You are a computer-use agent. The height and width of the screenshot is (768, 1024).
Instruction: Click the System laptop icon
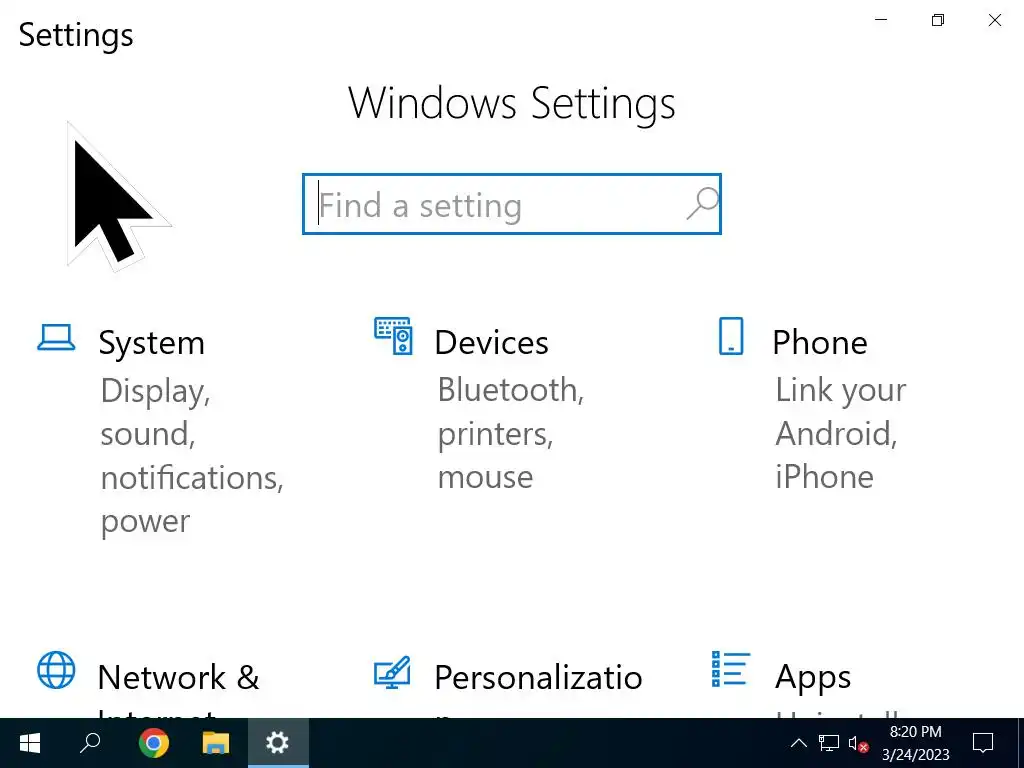[x=56, y=338]
